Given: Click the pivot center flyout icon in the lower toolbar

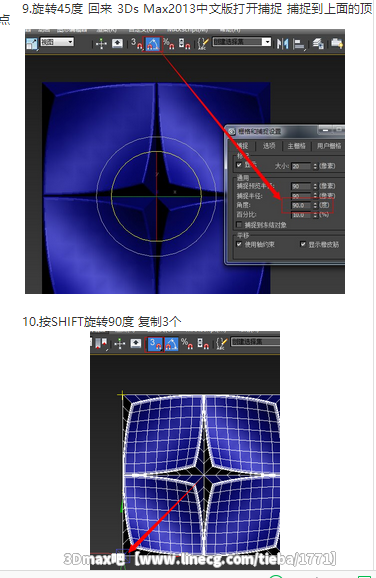Looking at the screenshot, I should [101, 344].
